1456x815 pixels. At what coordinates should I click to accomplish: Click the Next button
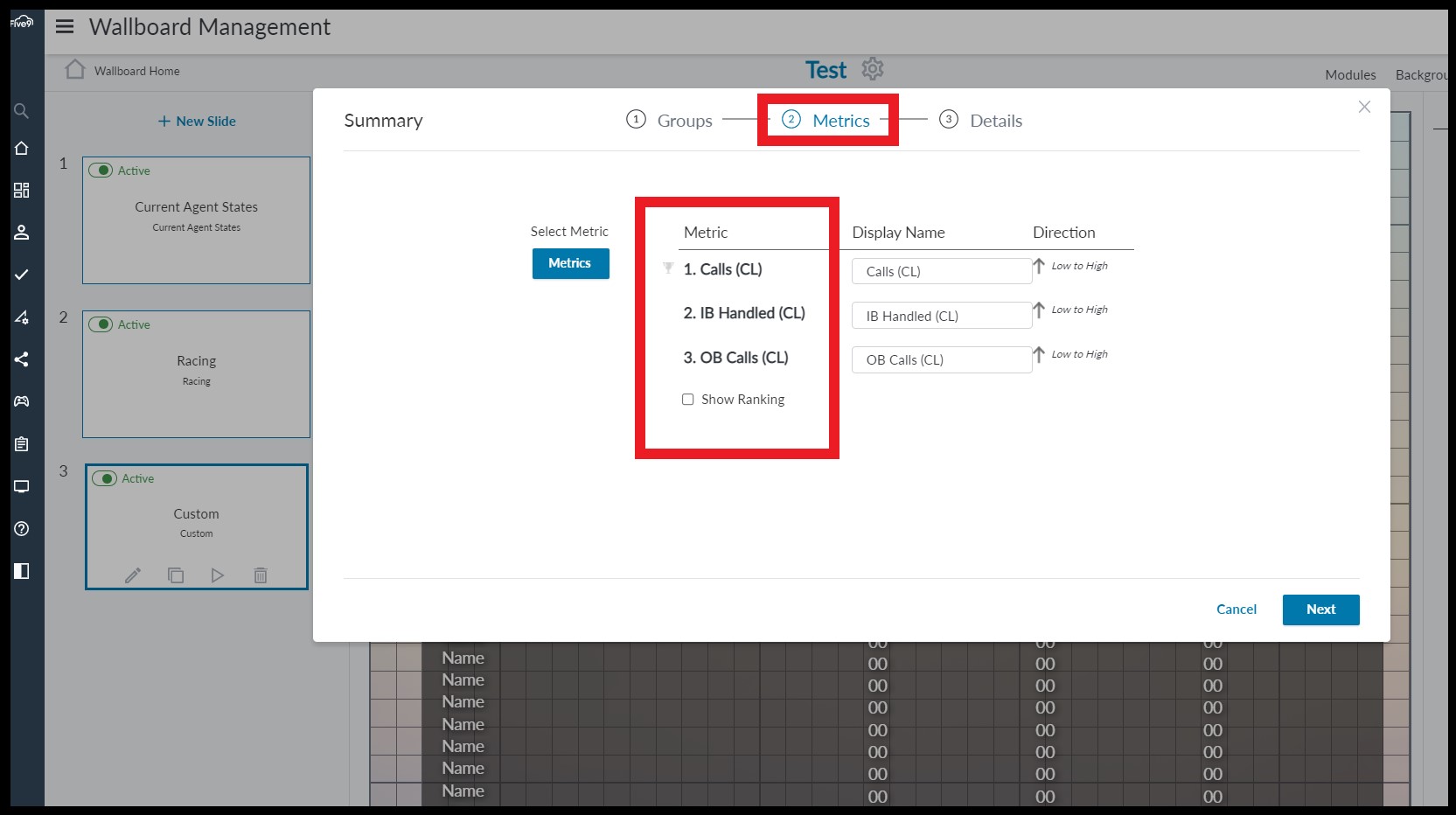pos(1320,610)
